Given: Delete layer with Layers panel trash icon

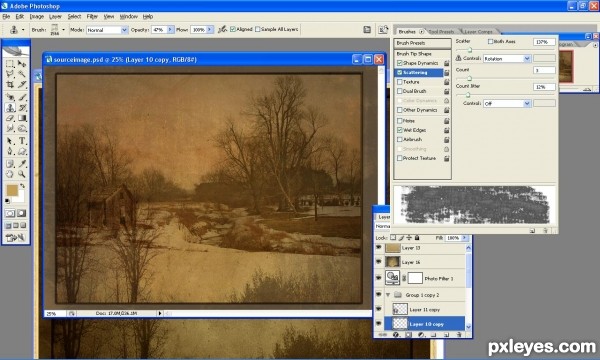Looking at the screenshot, I should click(x=459, y=334).
